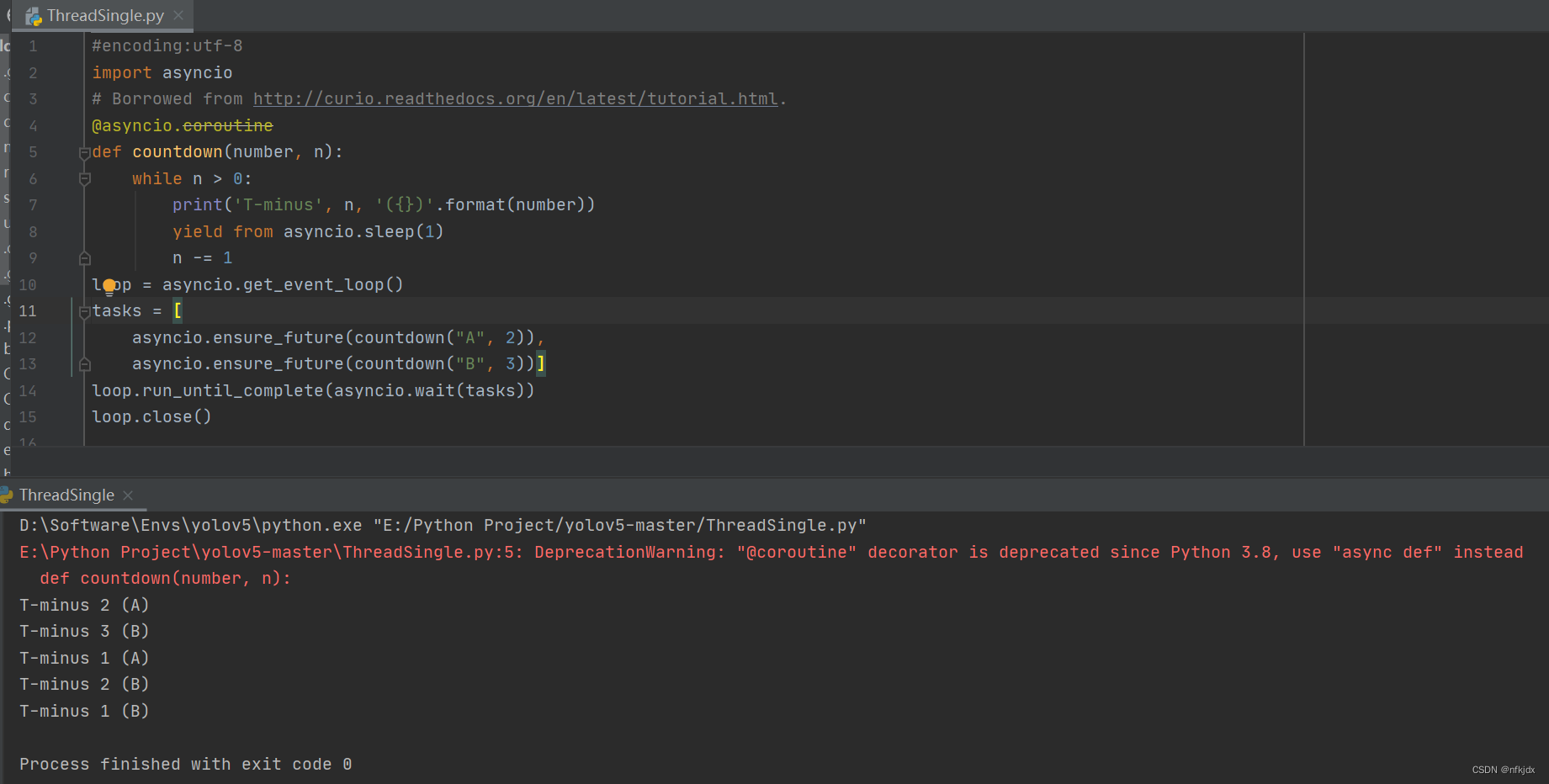Click the '#encoding:utf-8' comment text

tap(167, 46)
